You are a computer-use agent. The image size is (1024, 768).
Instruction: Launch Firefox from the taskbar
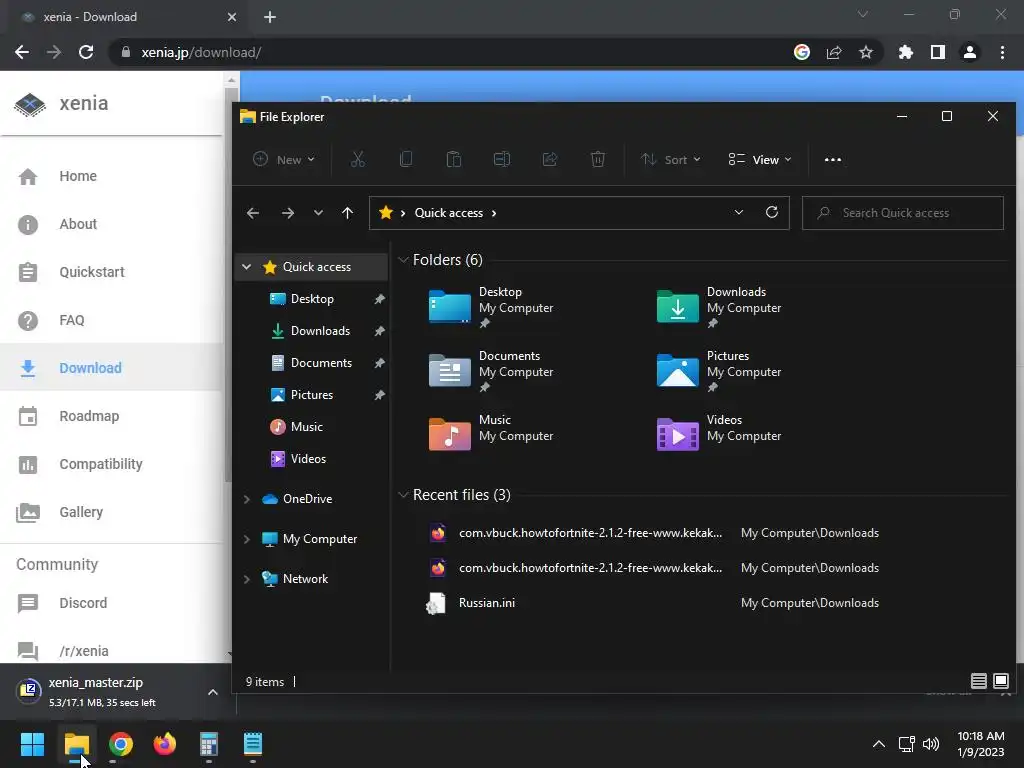(x=165, y=744)
